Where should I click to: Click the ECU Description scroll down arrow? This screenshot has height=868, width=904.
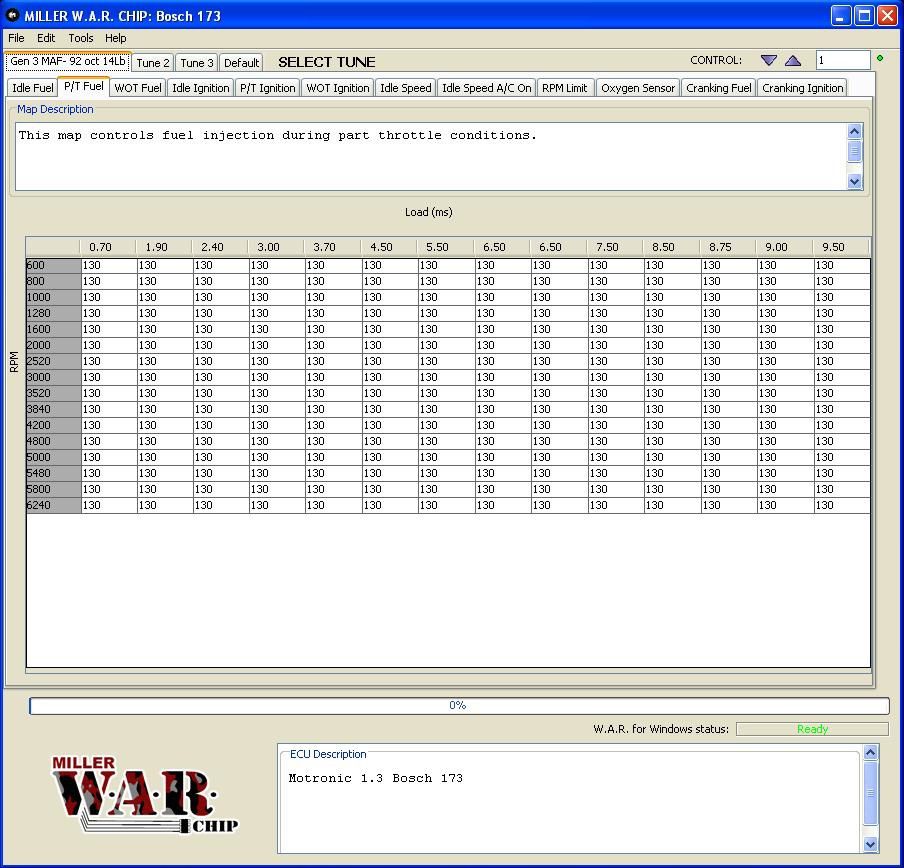click(871, 845)
